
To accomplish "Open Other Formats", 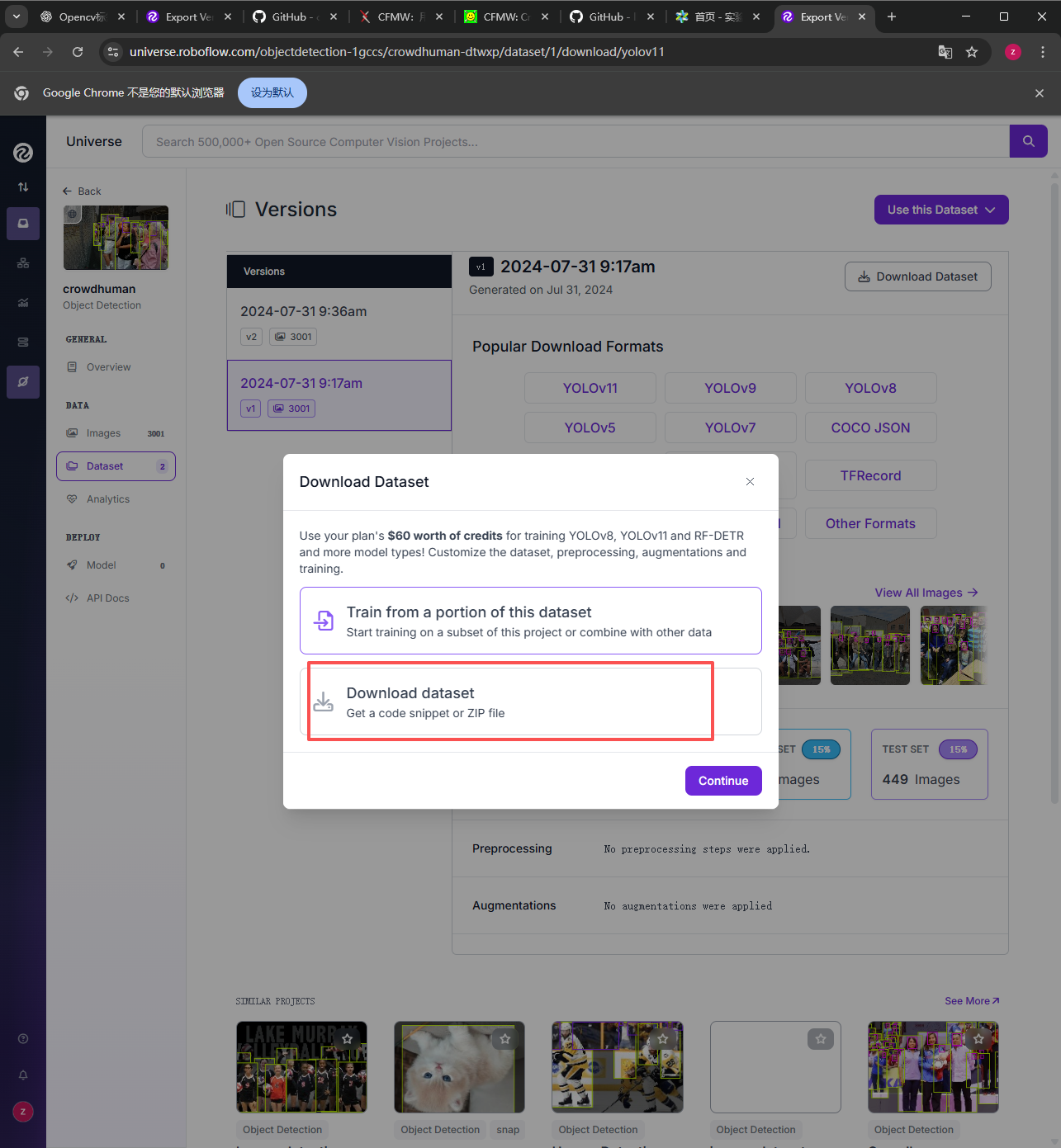I will (x=871, y=523).
